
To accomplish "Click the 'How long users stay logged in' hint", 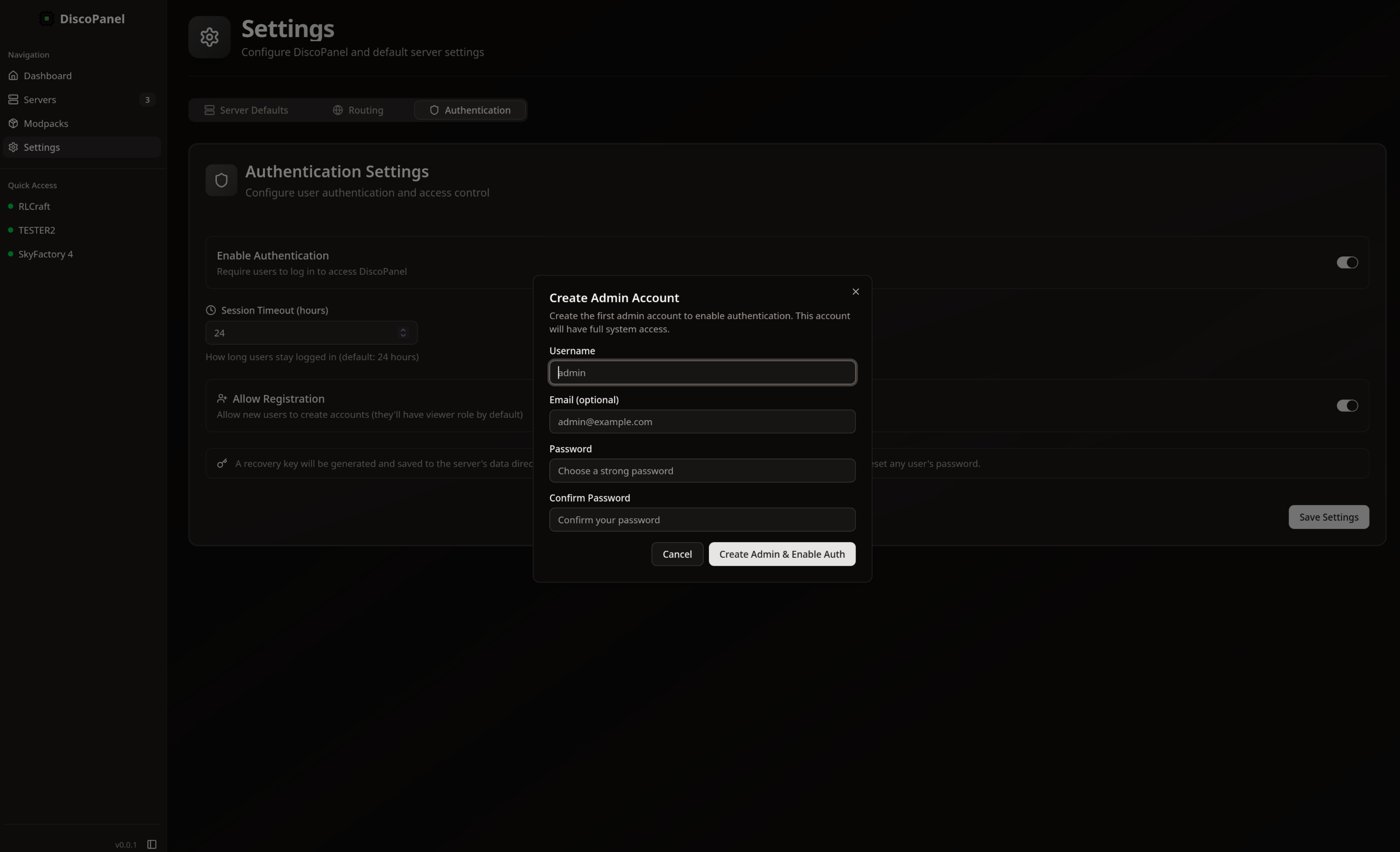I will click(x=312, y=357).
